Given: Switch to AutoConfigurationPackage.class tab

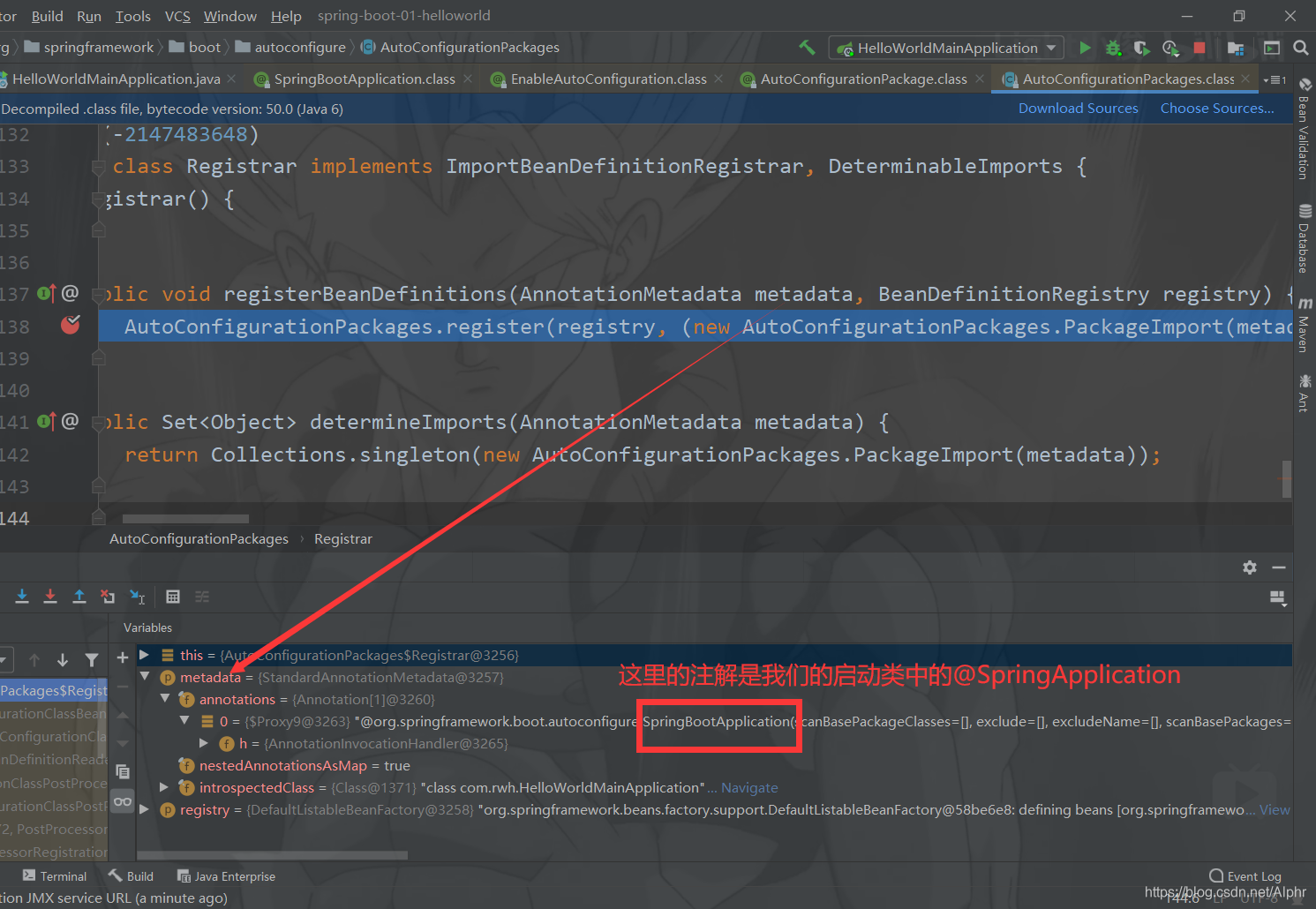Looking at the screenshot, I should pos(863,79).
